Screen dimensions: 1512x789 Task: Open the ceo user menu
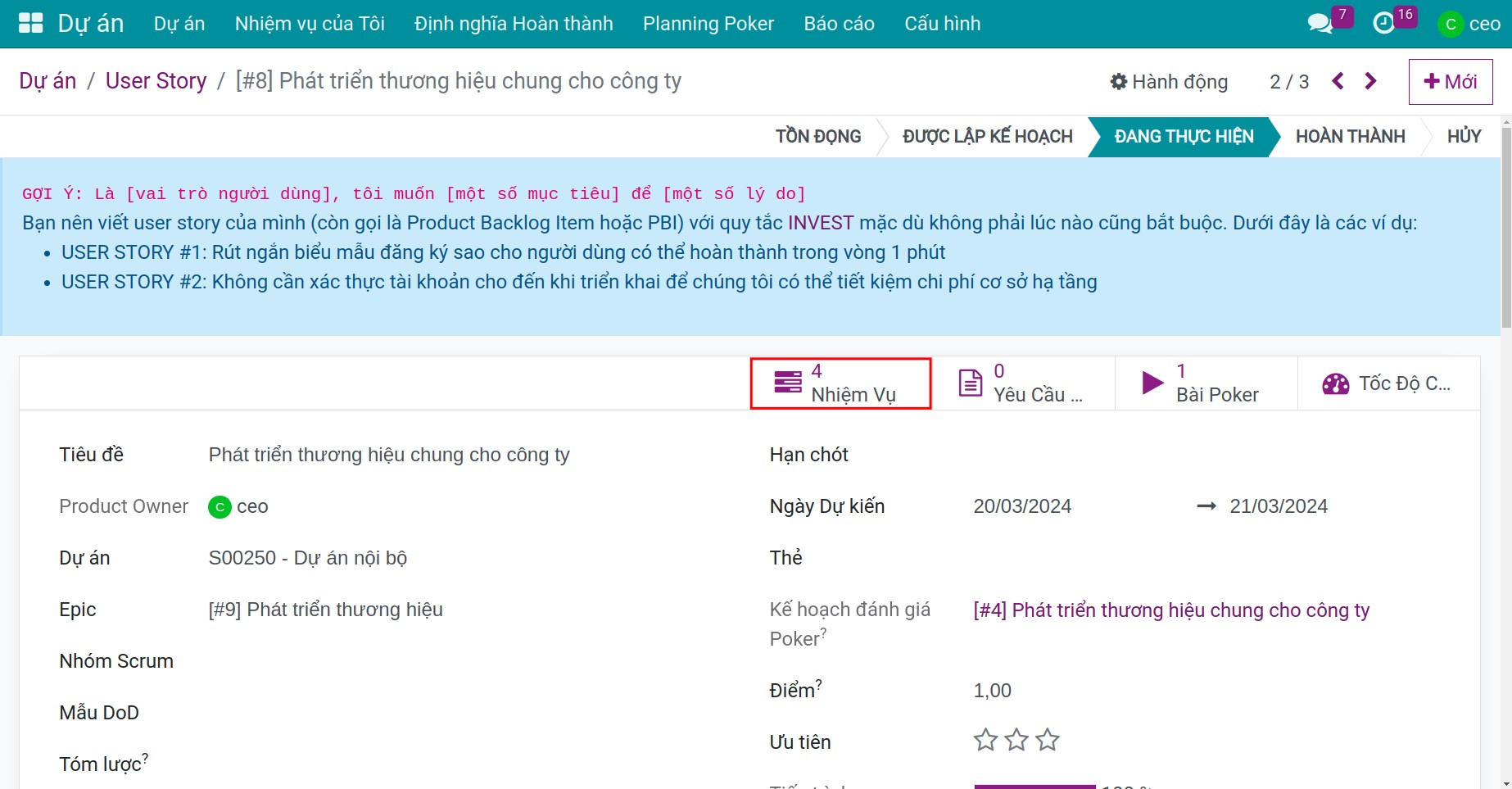click(x=1470, y=24)
